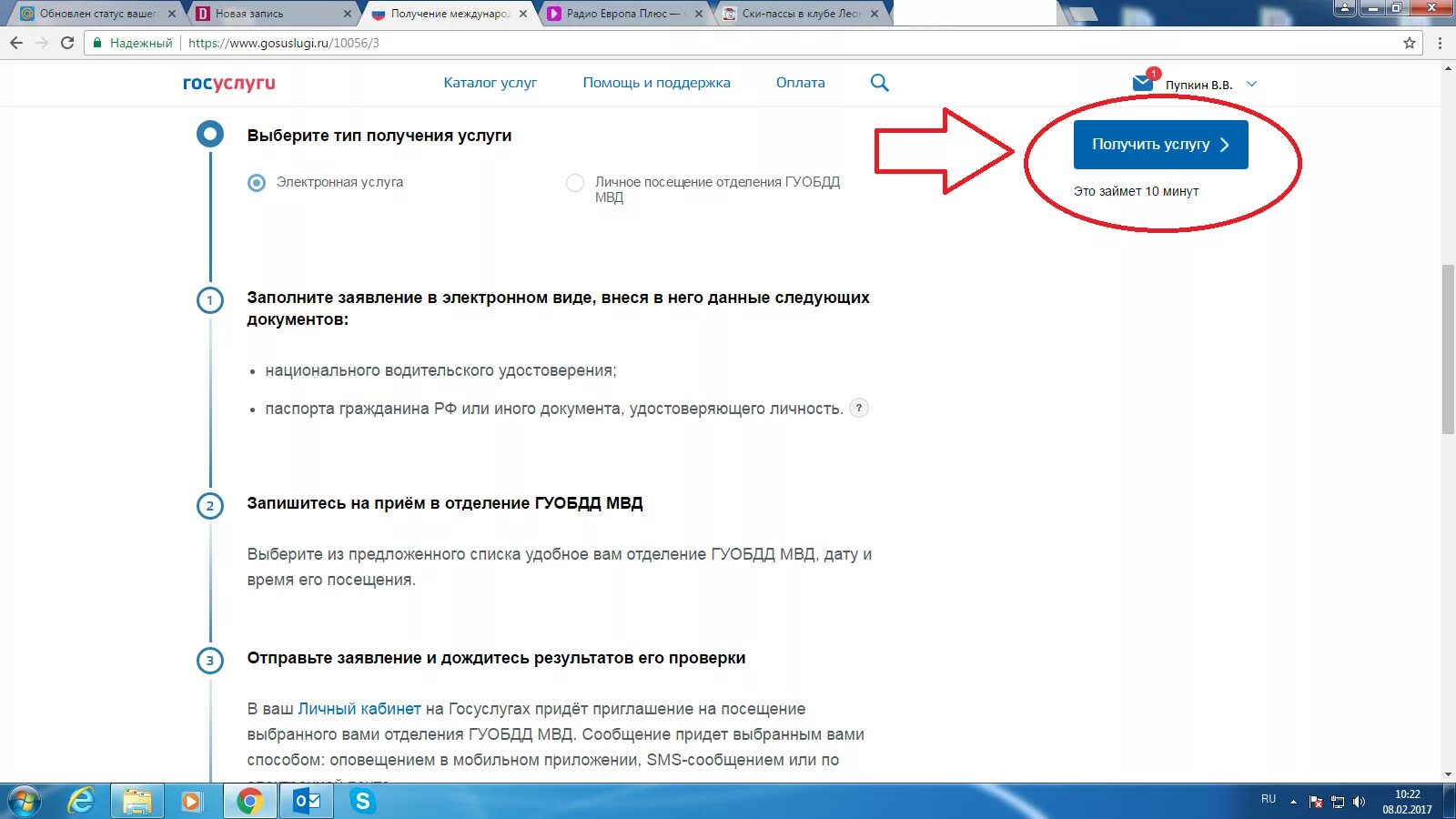Click the scrollbar up arrow

(1448, 69)
